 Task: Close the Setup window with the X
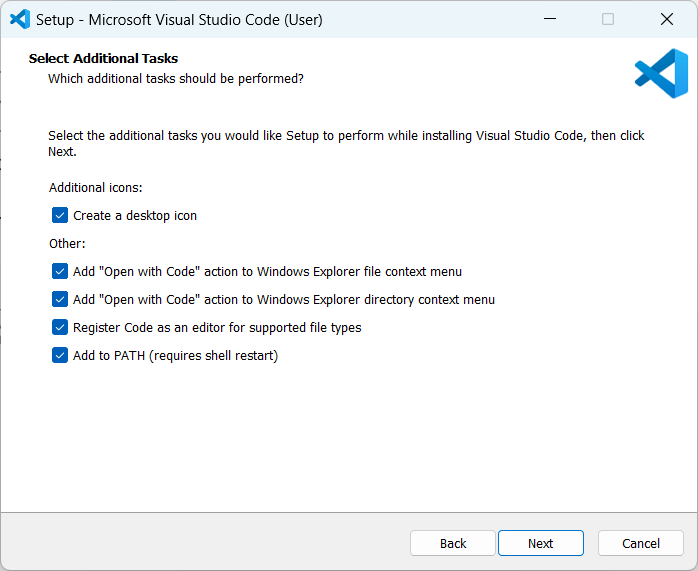(x=667, y=19)
